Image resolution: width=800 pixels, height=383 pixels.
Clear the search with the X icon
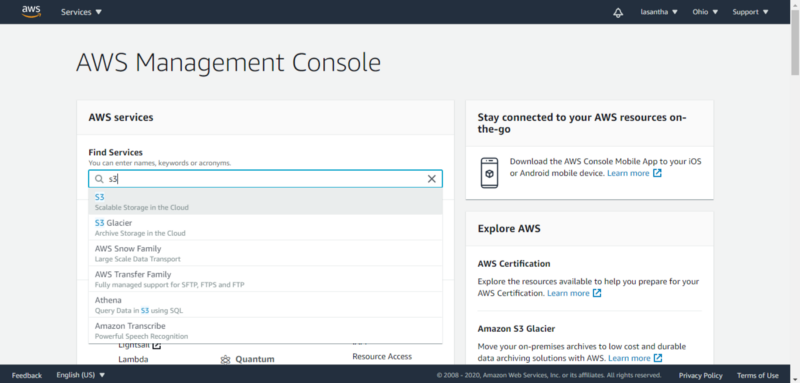point(432,179)
